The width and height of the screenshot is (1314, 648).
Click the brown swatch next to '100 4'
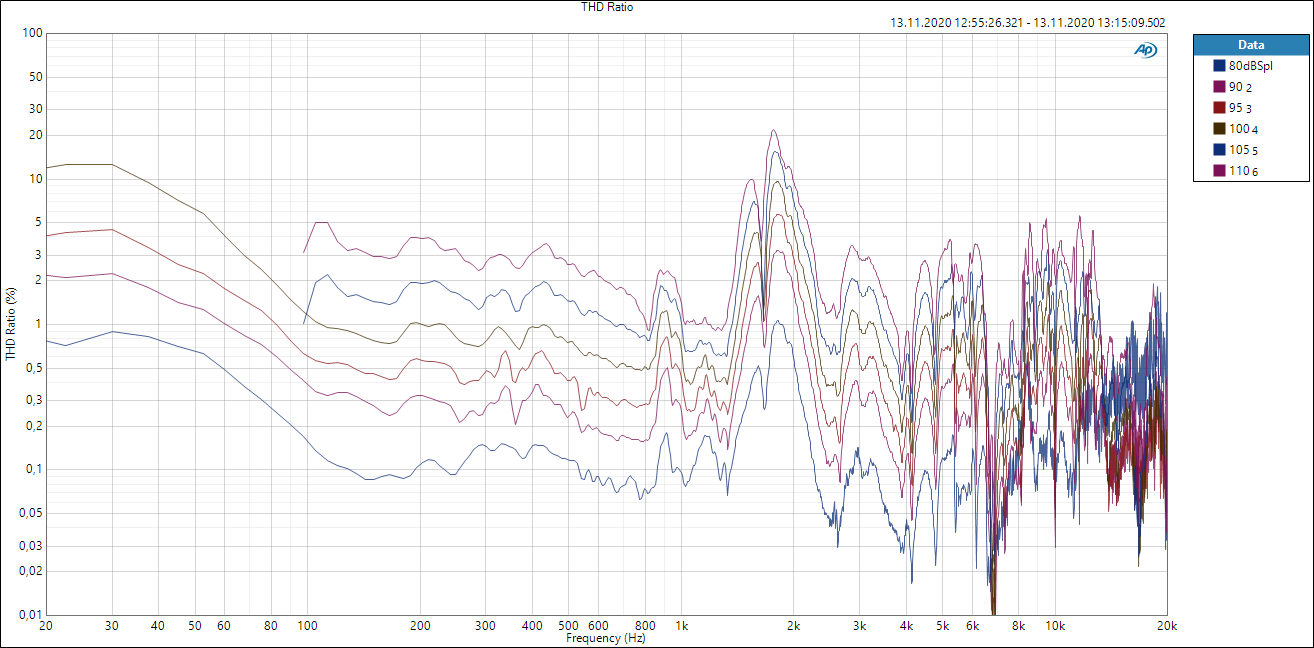[x=1219, y=129]
